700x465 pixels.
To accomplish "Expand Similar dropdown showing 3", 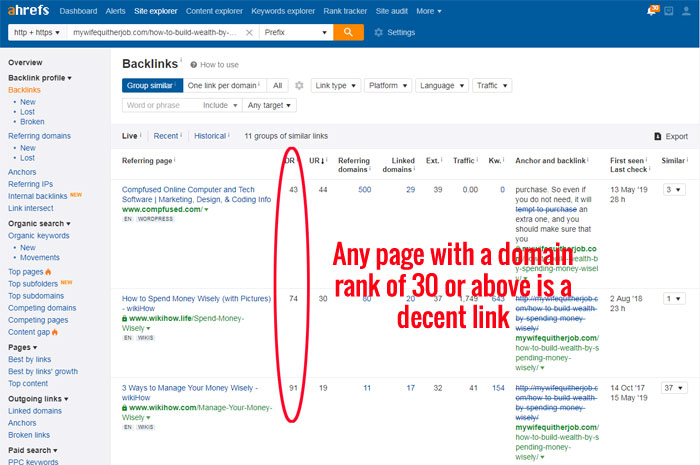I will coord(674,190).
